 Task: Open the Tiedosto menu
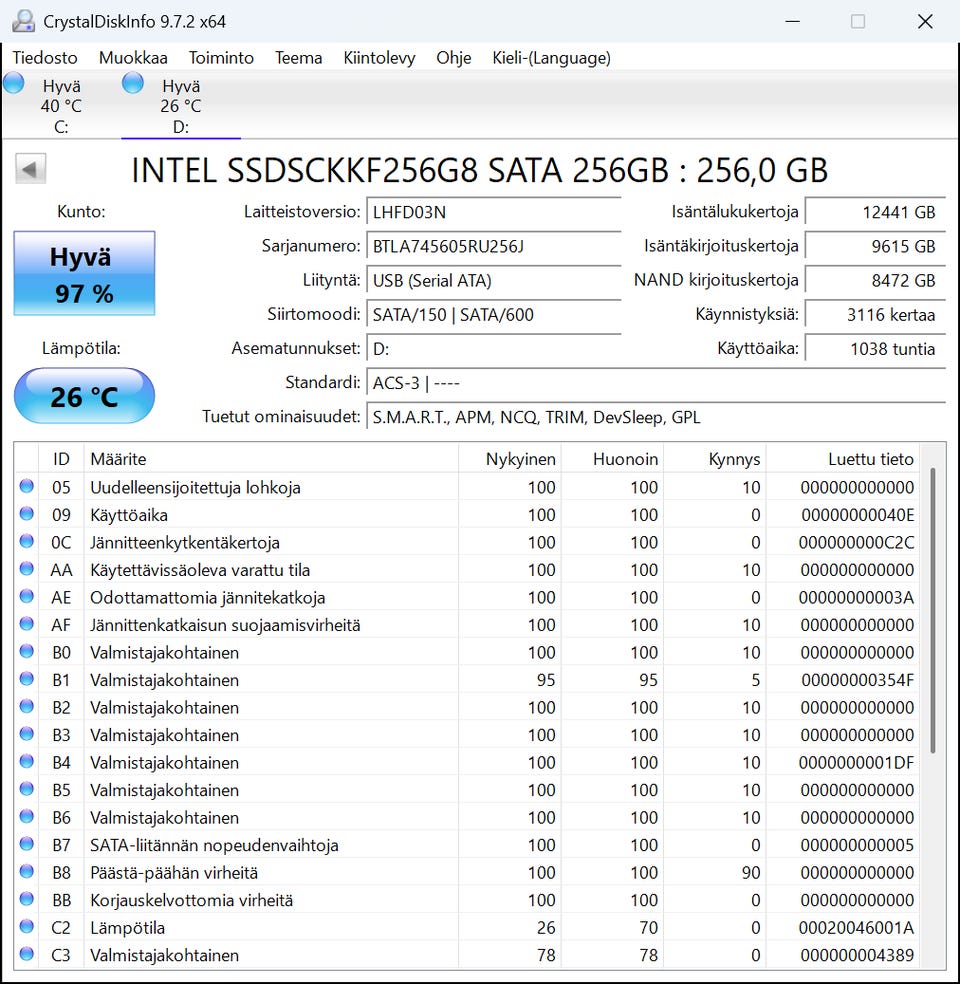tap(45, 58)
